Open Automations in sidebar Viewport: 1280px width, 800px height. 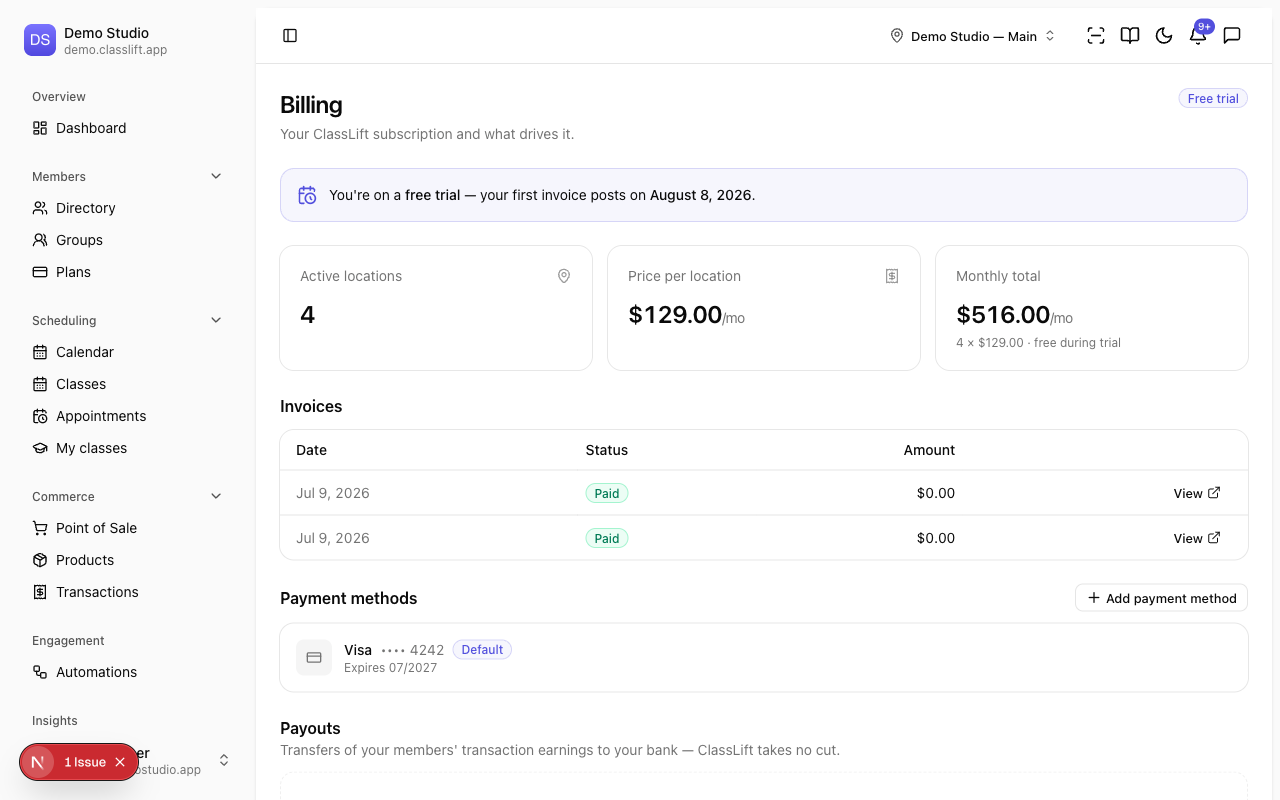pyautogui.click(x=128, y=672)
